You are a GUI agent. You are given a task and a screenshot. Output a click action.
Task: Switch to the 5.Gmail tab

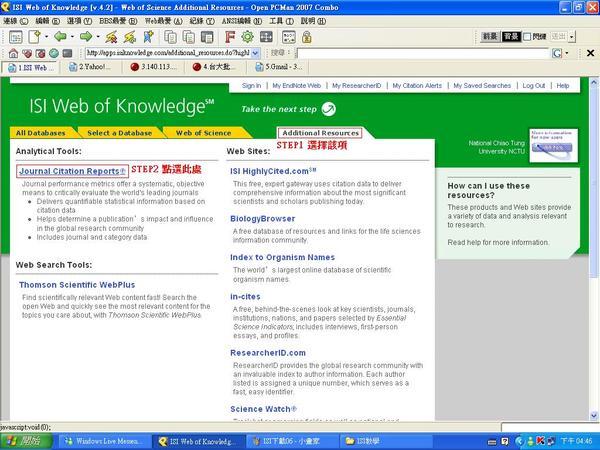[280, 67]
